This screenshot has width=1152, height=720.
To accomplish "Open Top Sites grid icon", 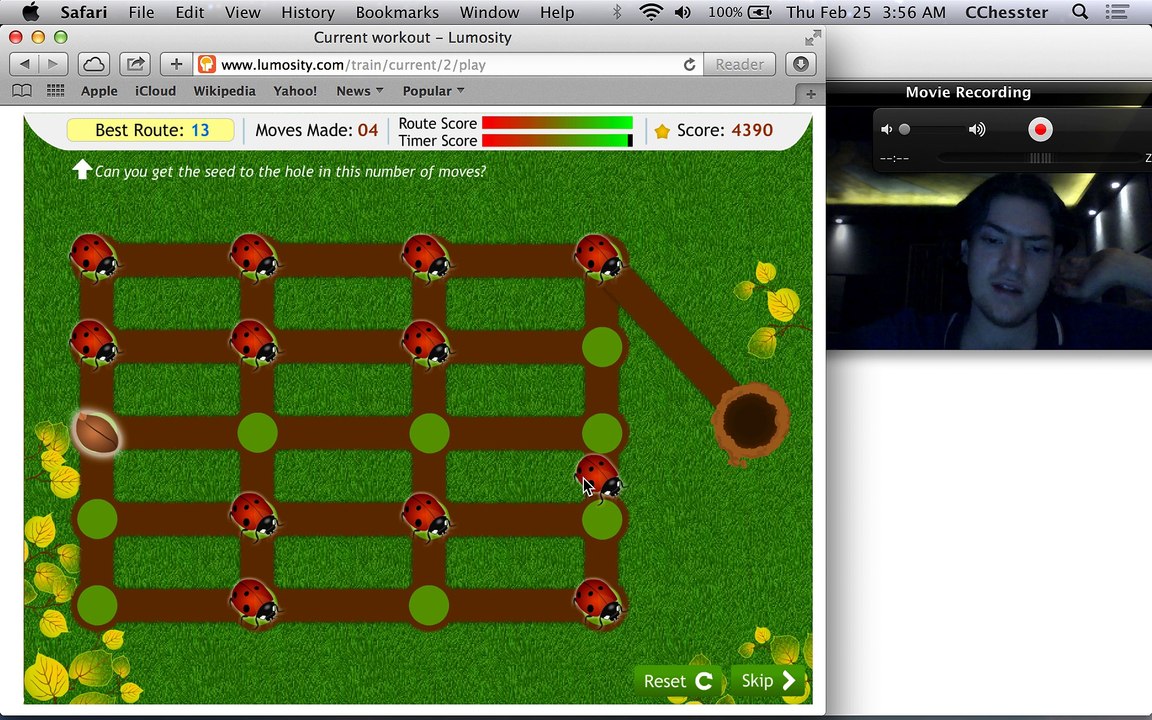I will pos(56,90).
